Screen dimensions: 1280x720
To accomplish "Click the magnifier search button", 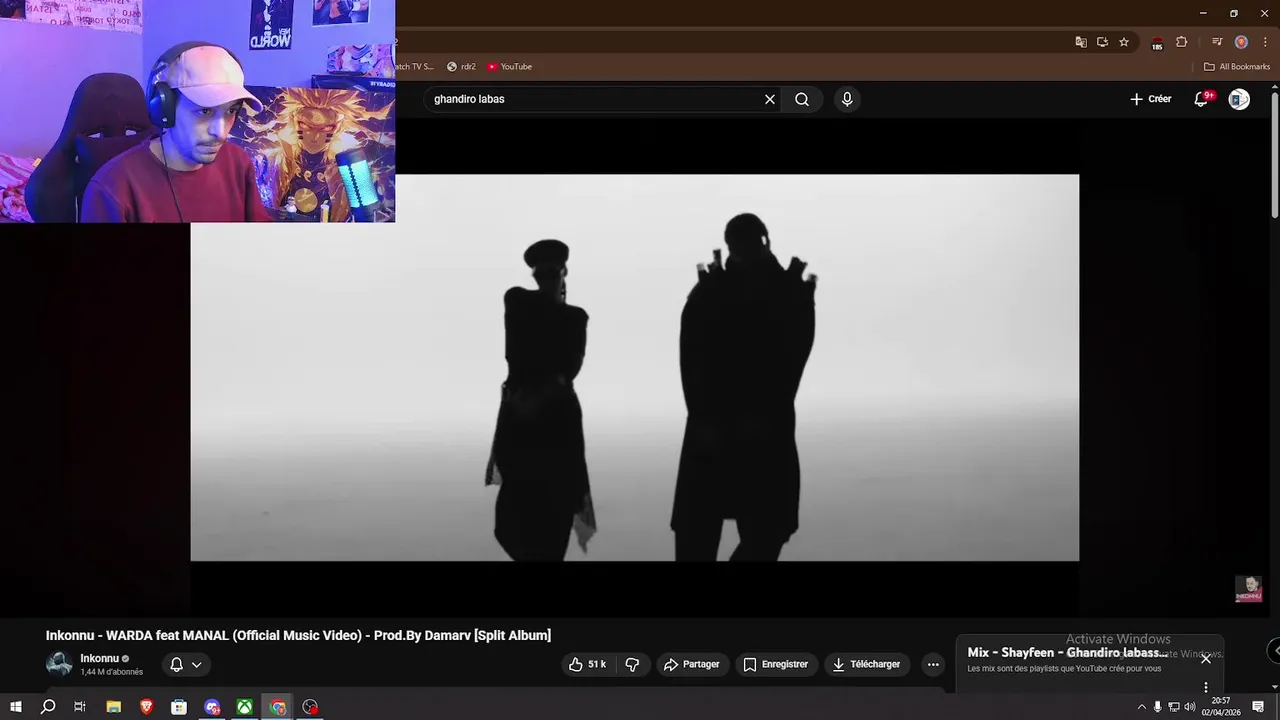I will pyautogui.click(x=802, y=99).
